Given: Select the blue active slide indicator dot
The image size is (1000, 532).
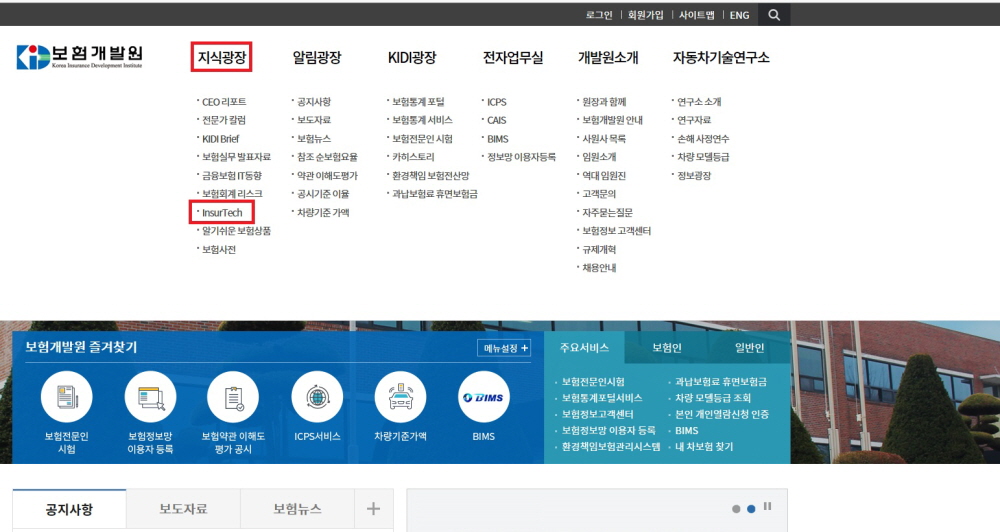Looking at the screenshot, I should [x=751, y=509].
